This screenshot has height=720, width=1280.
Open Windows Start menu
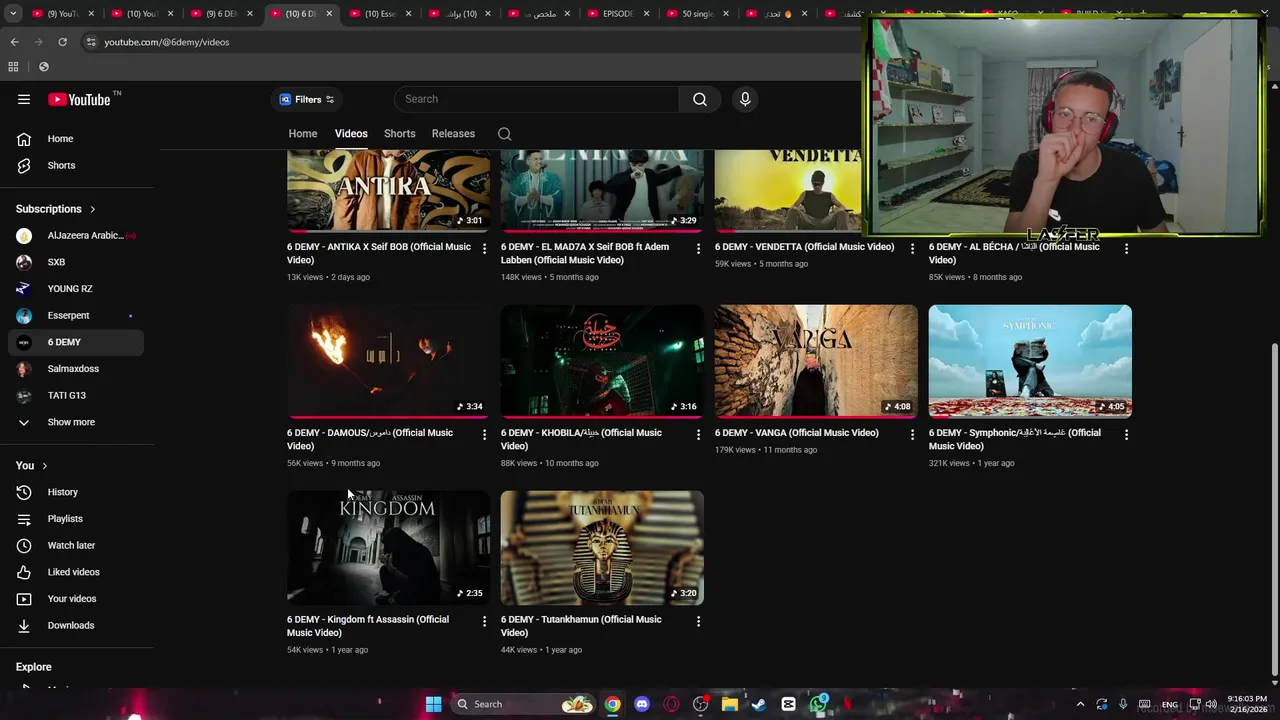point(433,704)
